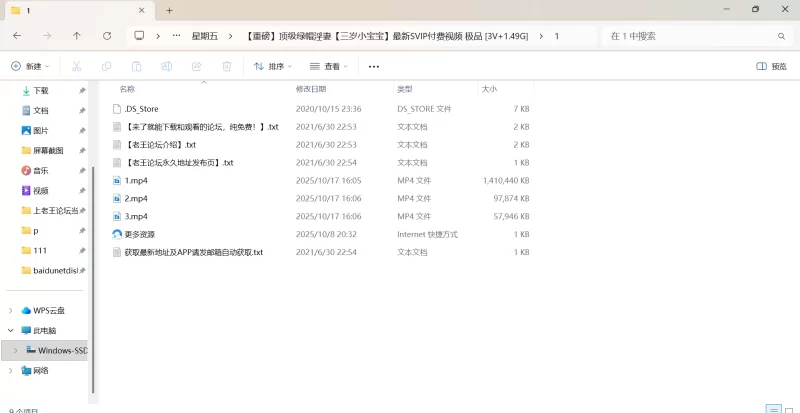Refresh the current folder view
The width and height of the screenshot is (800, 413).
[107, 36]
